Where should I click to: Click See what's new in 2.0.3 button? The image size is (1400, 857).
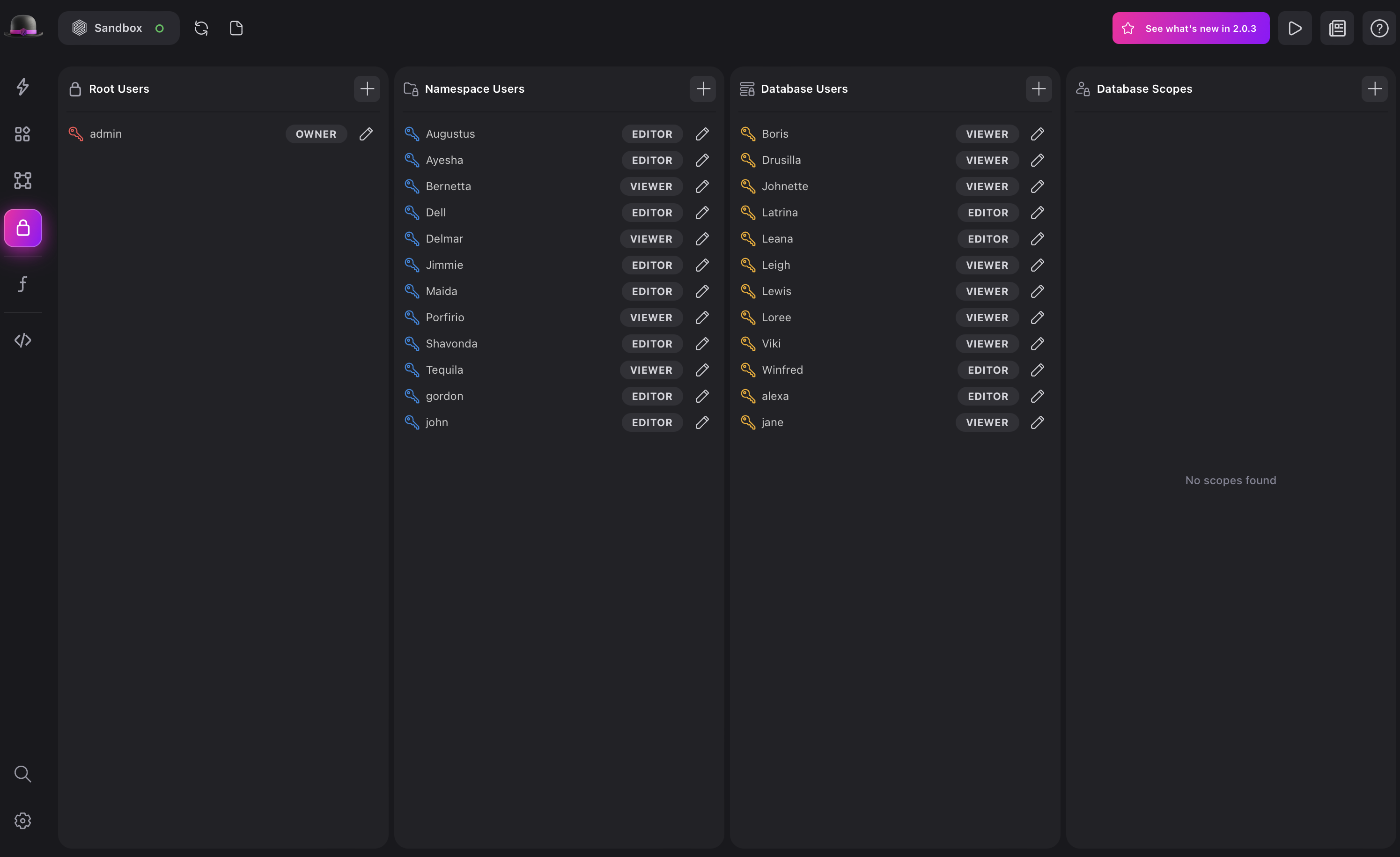[x=1191, y=27]
